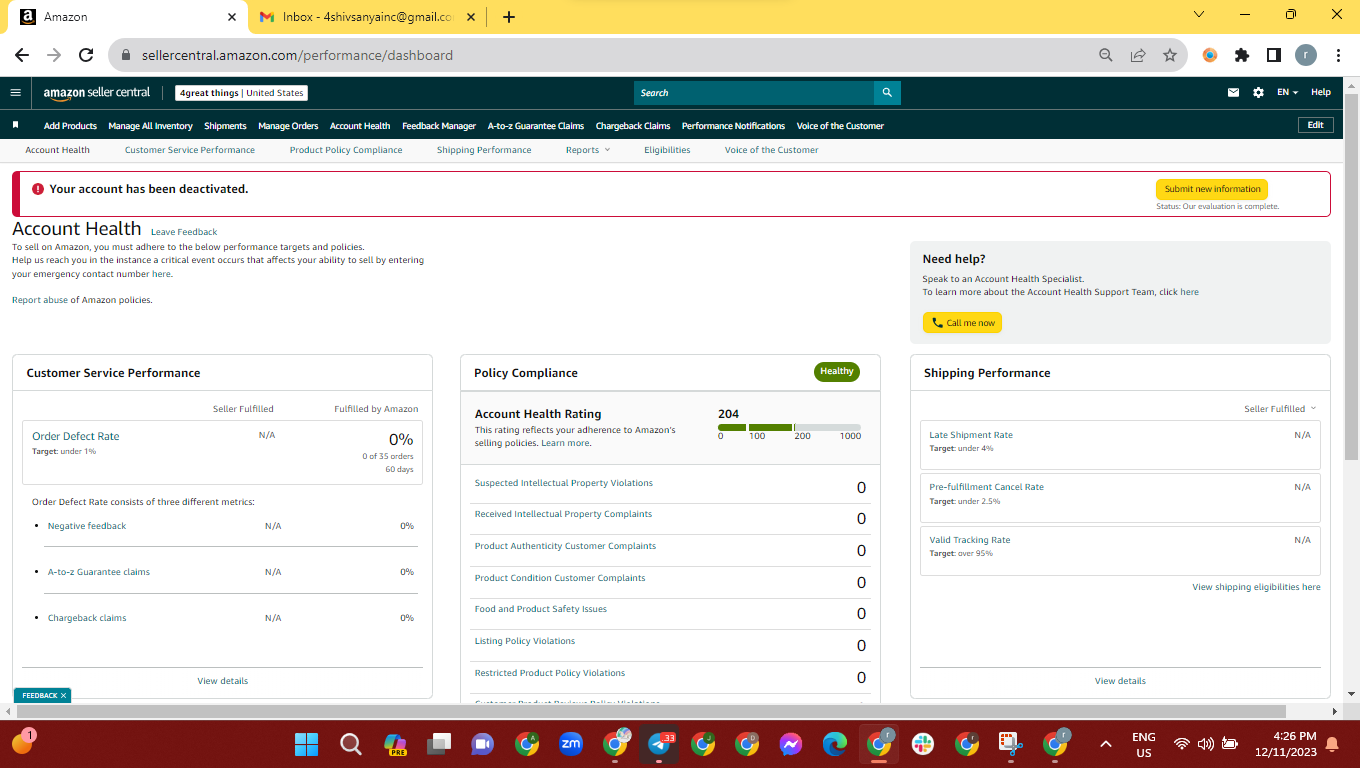The height and width of the screenshot is (768, 1360).
Task: Open Messenger from the taskbar
Action: coord(791,744)
